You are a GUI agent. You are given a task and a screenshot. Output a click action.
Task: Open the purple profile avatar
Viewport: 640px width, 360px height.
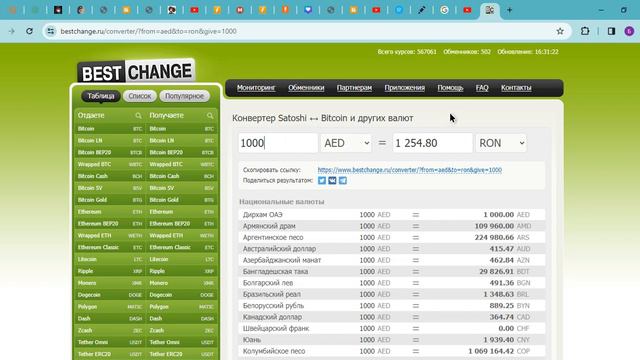pyautogui.click(x=629, y=31)
